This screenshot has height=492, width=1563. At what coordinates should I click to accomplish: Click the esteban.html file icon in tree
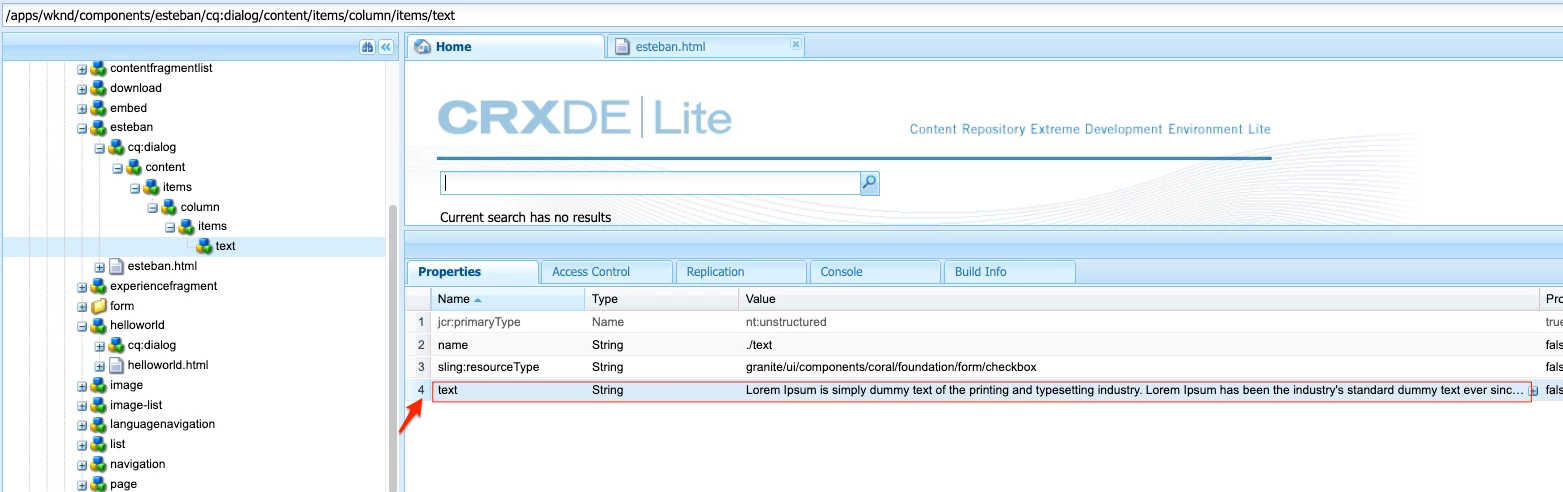tap(116, 266)
